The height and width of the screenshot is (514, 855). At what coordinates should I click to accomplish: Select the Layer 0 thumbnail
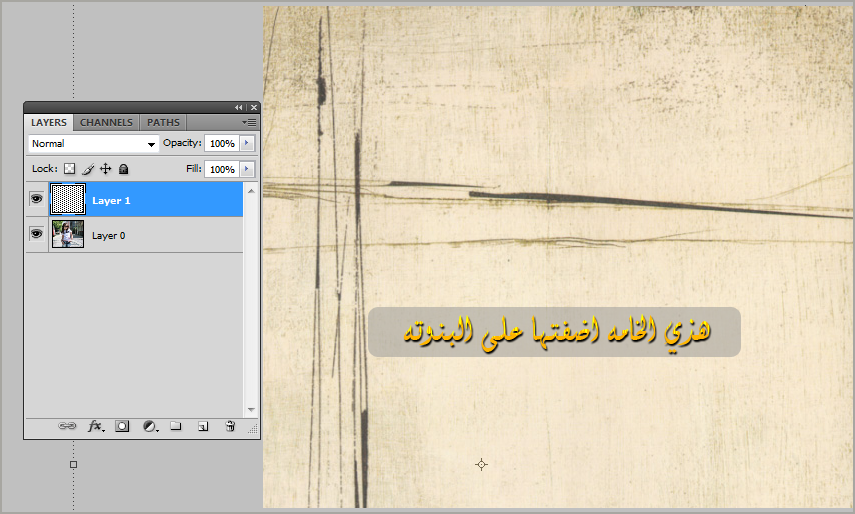[x=68, y=234]
